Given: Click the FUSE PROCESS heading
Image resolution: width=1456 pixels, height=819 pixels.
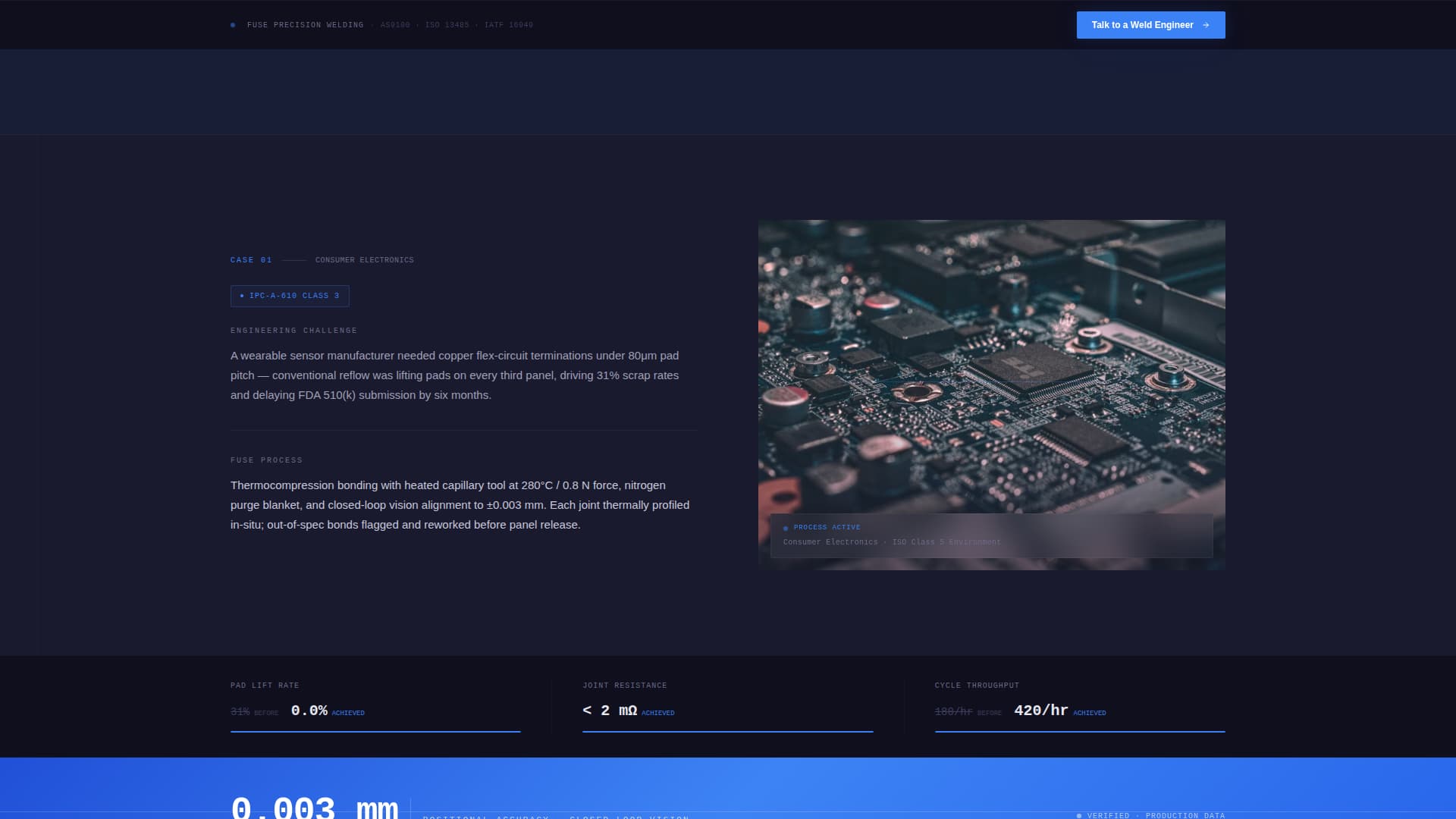Looking at the screenshot, I should point(266,460).
